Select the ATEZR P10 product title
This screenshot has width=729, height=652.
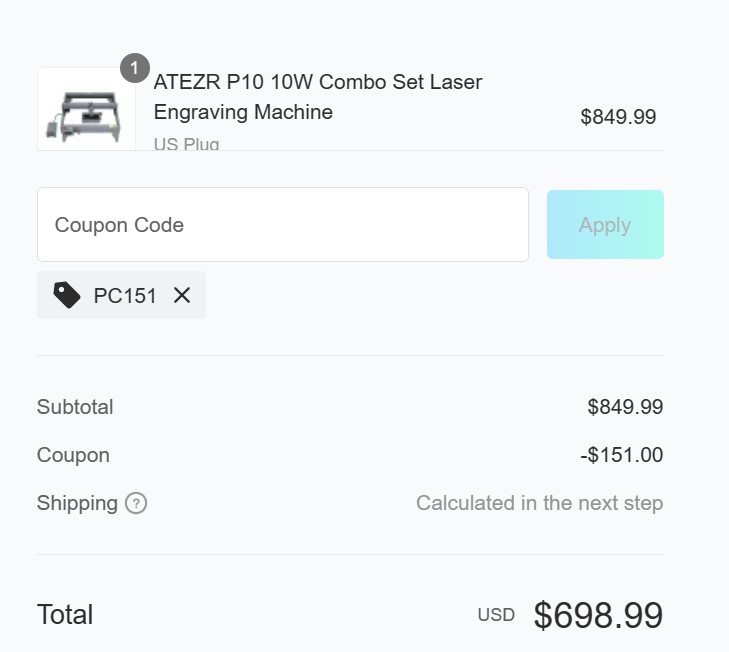(x=318, y=97)
